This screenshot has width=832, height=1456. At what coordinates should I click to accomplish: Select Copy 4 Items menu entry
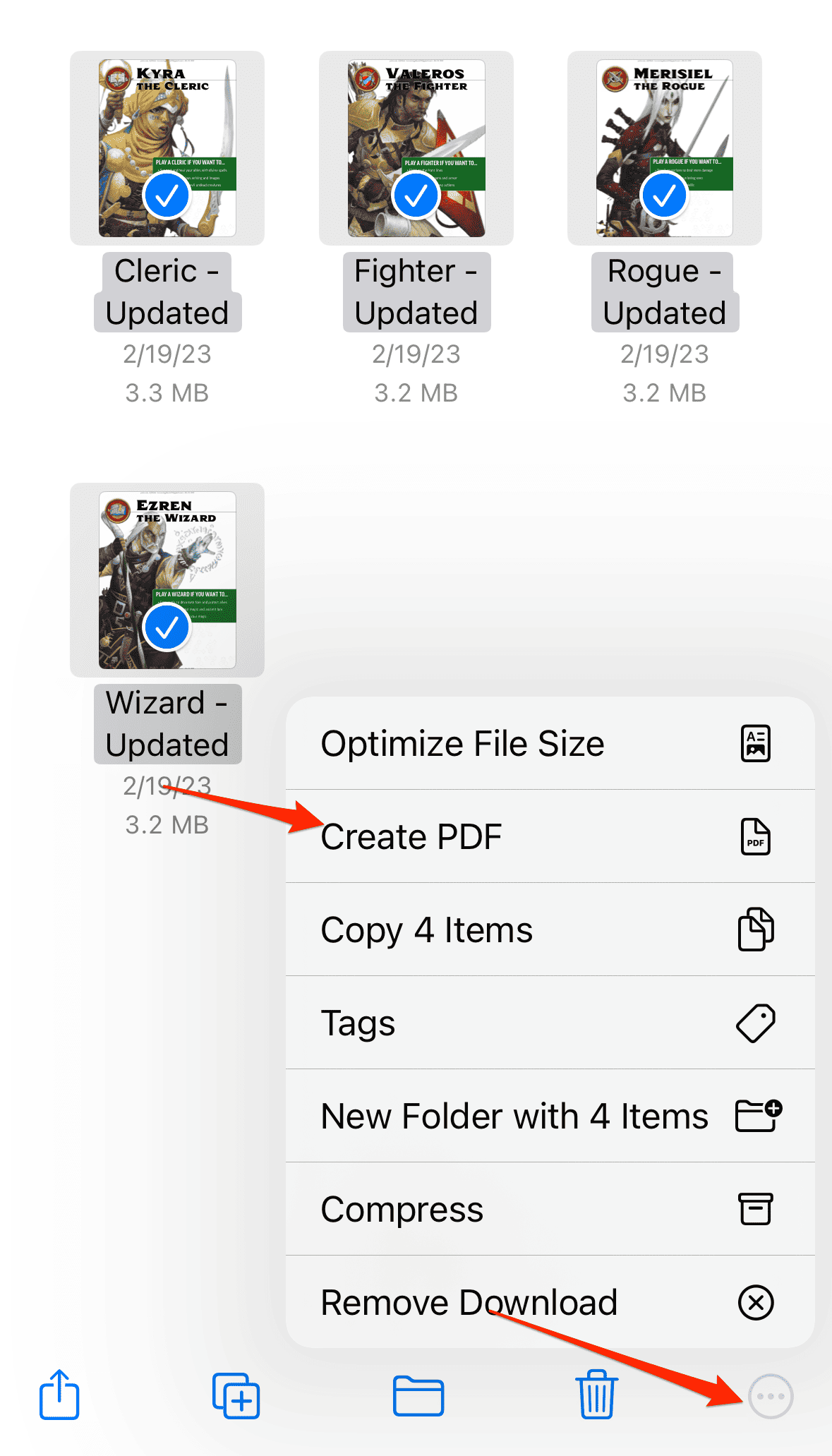click(426, 930)
